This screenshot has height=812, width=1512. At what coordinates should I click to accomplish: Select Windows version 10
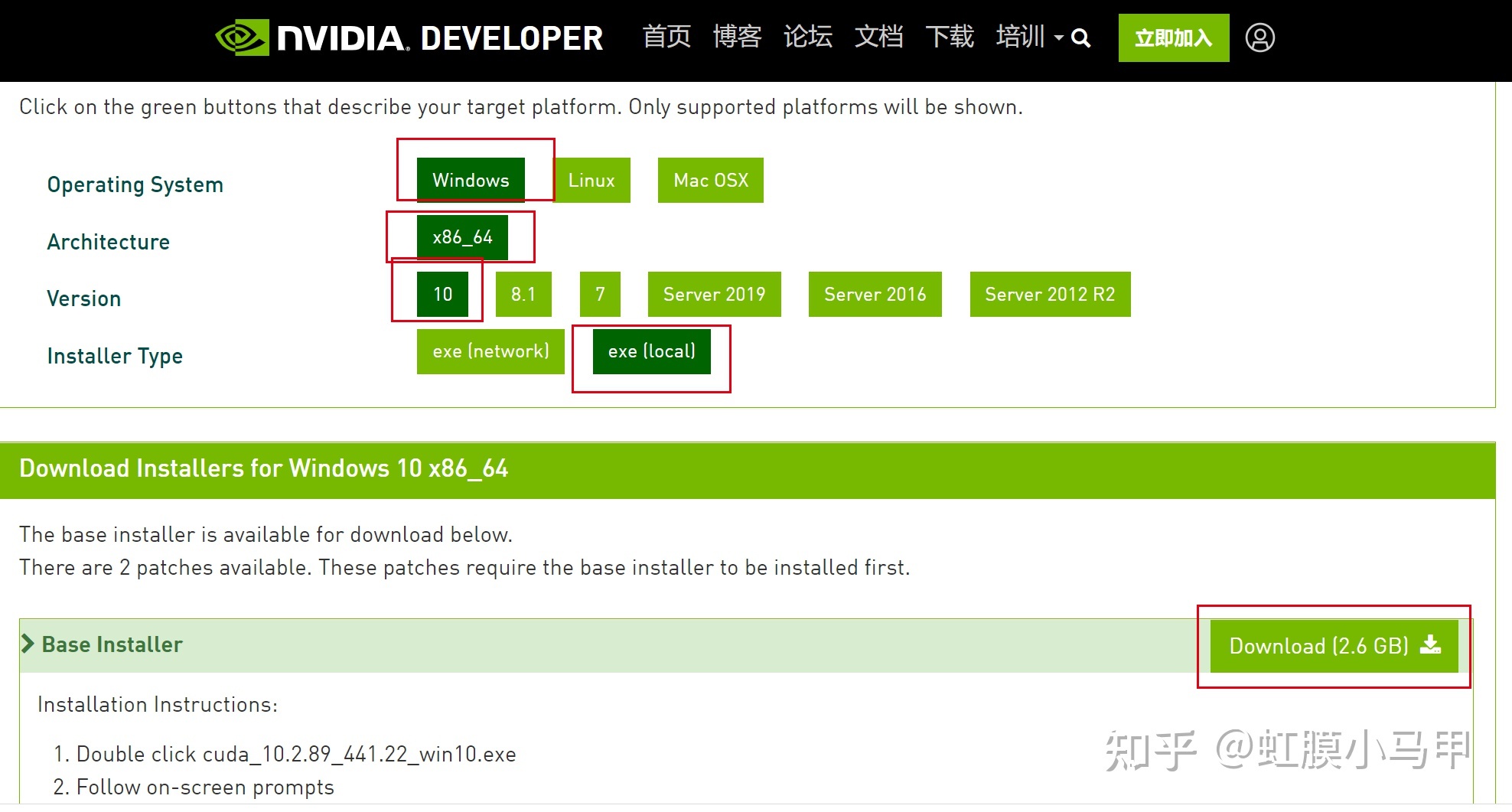(x=442, y=294)
